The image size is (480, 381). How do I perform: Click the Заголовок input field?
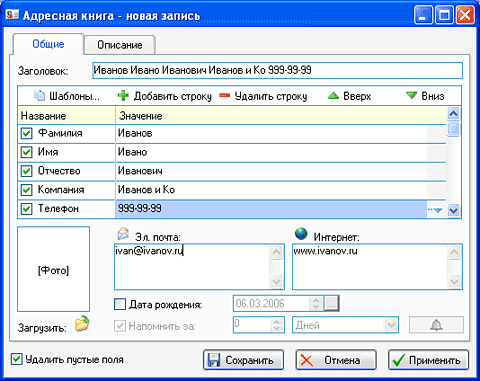tap(277, 70)
